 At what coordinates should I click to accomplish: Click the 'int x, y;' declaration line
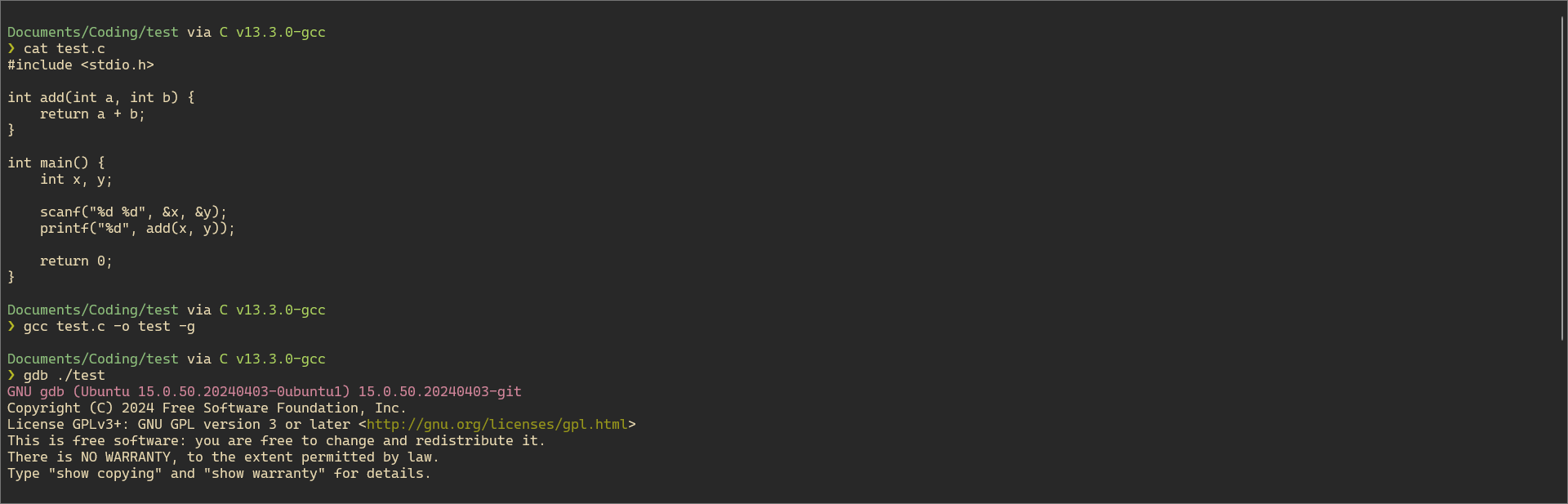coord(77,180)
